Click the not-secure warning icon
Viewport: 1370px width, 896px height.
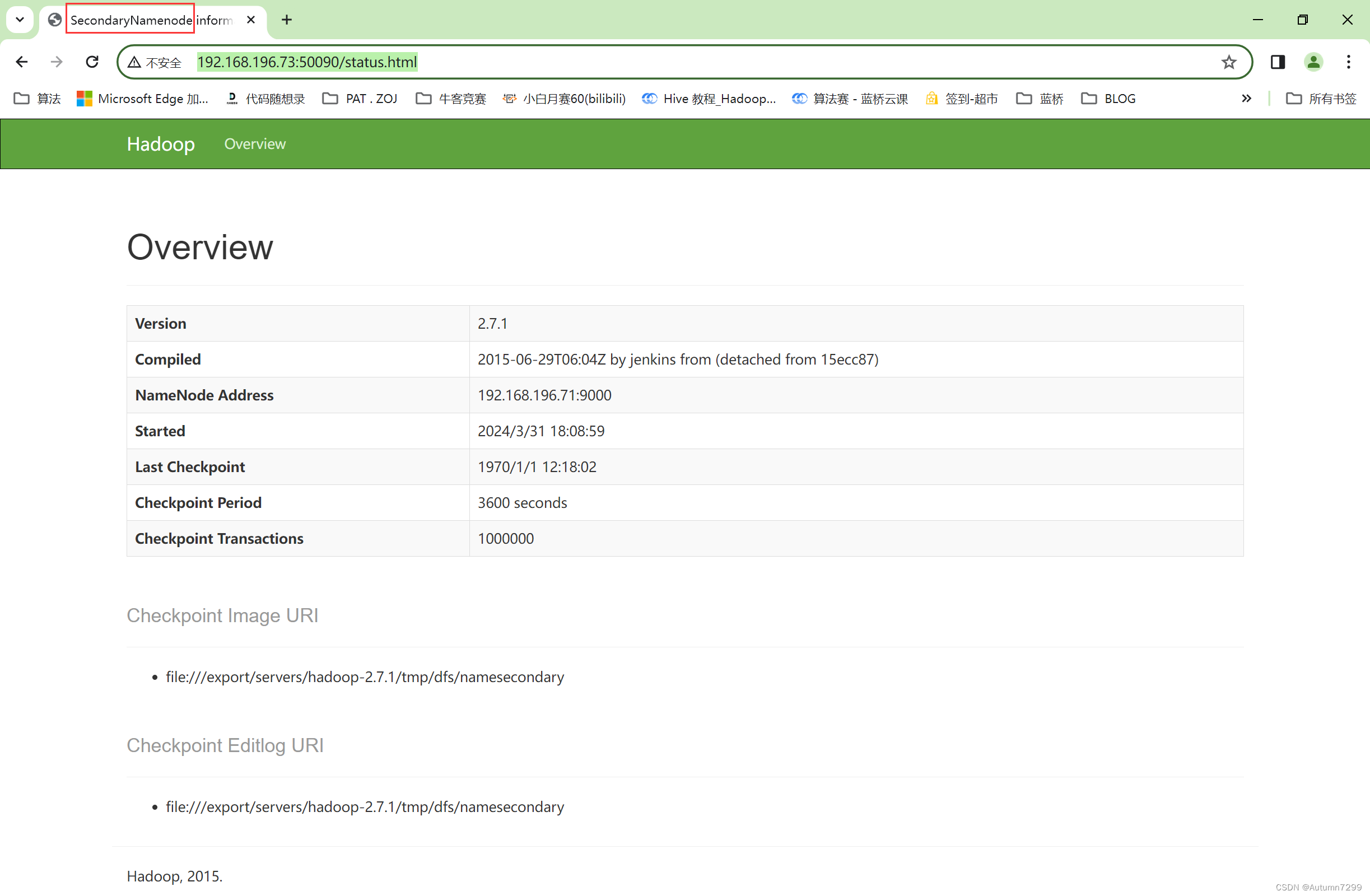pos(134,62)
